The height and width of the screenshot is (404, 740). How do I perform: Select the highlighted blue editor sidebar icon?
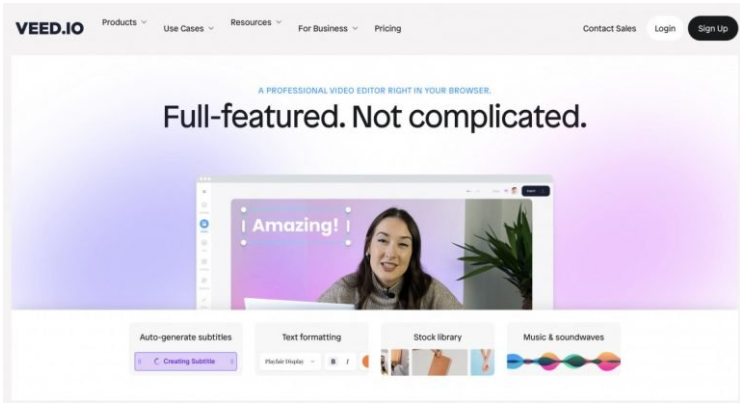(x=204, y=224)
